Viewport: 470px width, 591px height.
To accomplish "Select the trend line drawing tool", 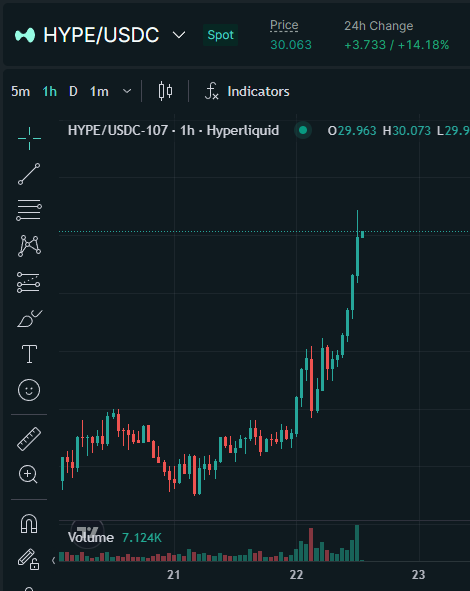I will tap(29, 174).
